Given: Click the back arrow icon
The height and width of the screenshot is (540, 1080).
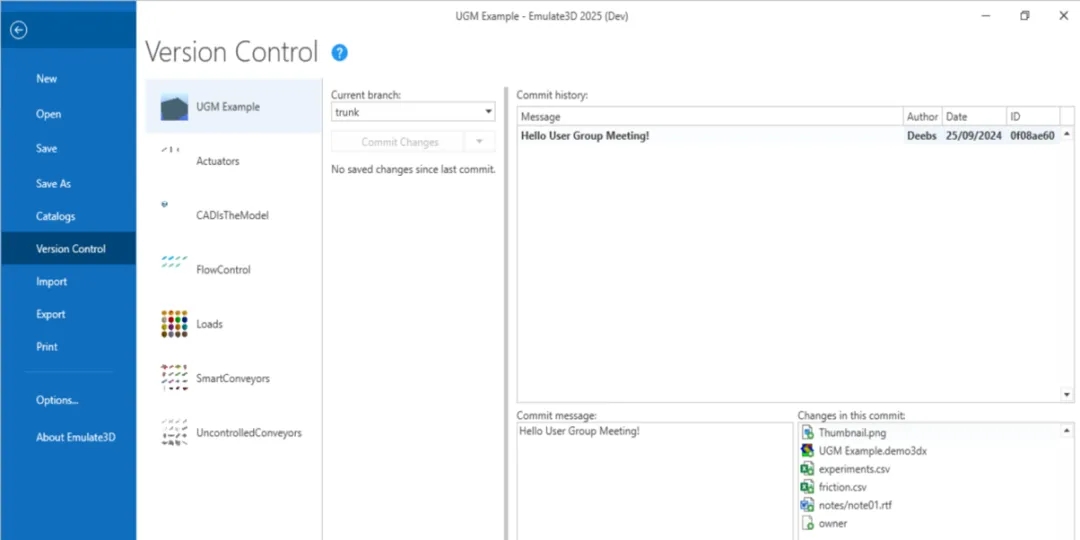Looking at the screenshot, I should pyautogui.click(x=19, y=30).
